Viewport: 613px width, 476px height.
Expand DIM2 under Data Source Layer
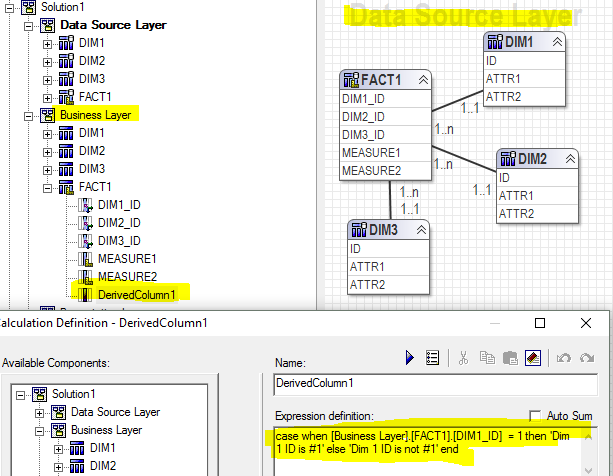coord(47,62)
